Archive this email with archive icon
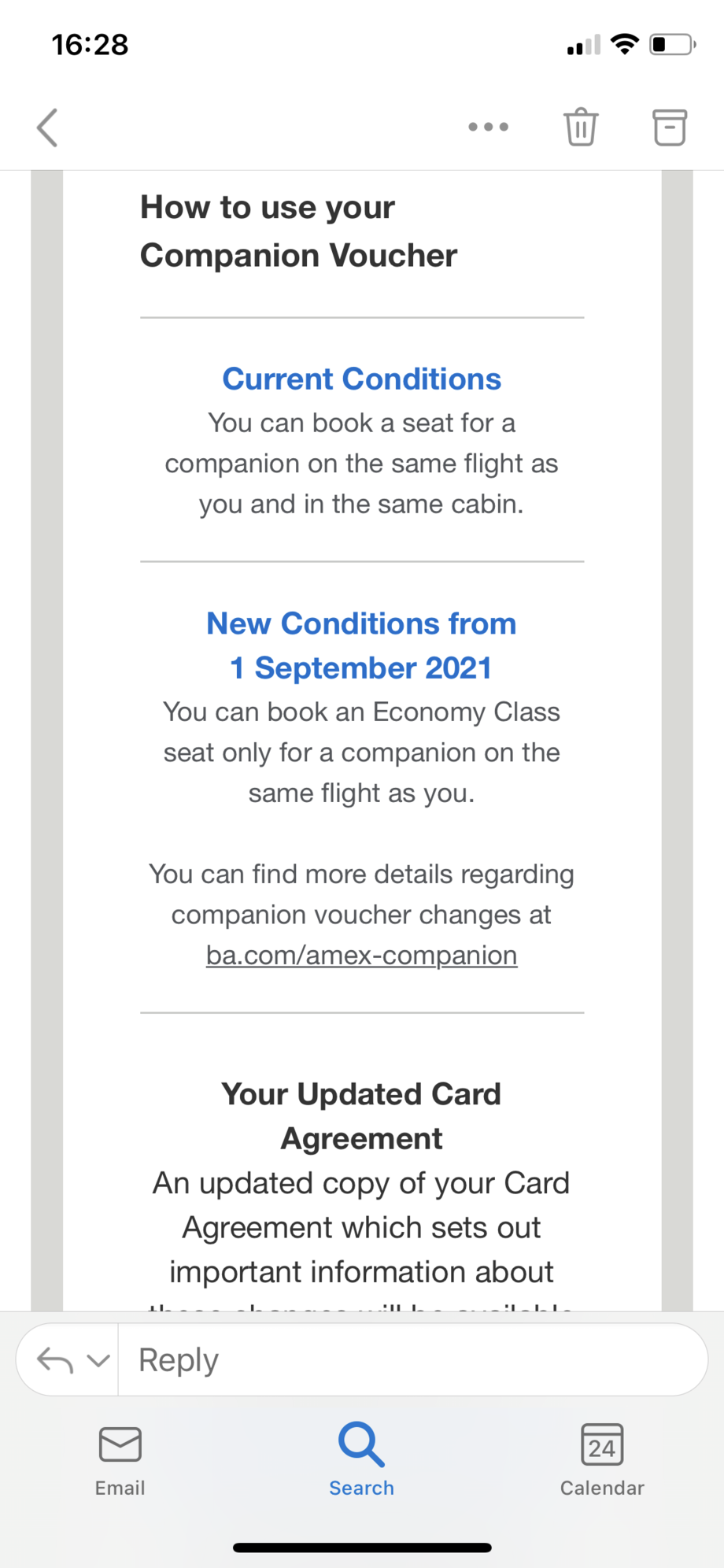Image resolution: width=724 pixels, height=1568 pixels. click(669, 127)
